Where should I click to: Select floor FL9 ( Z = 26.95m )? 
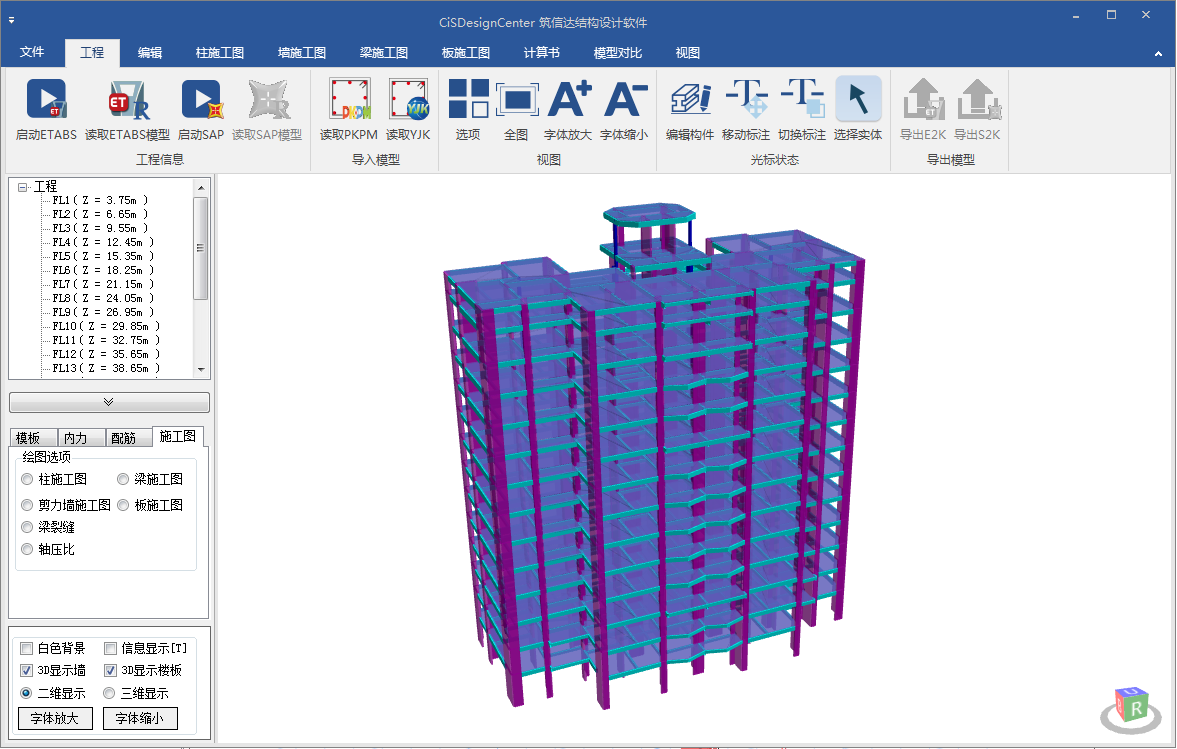click(x=104, y=312)
